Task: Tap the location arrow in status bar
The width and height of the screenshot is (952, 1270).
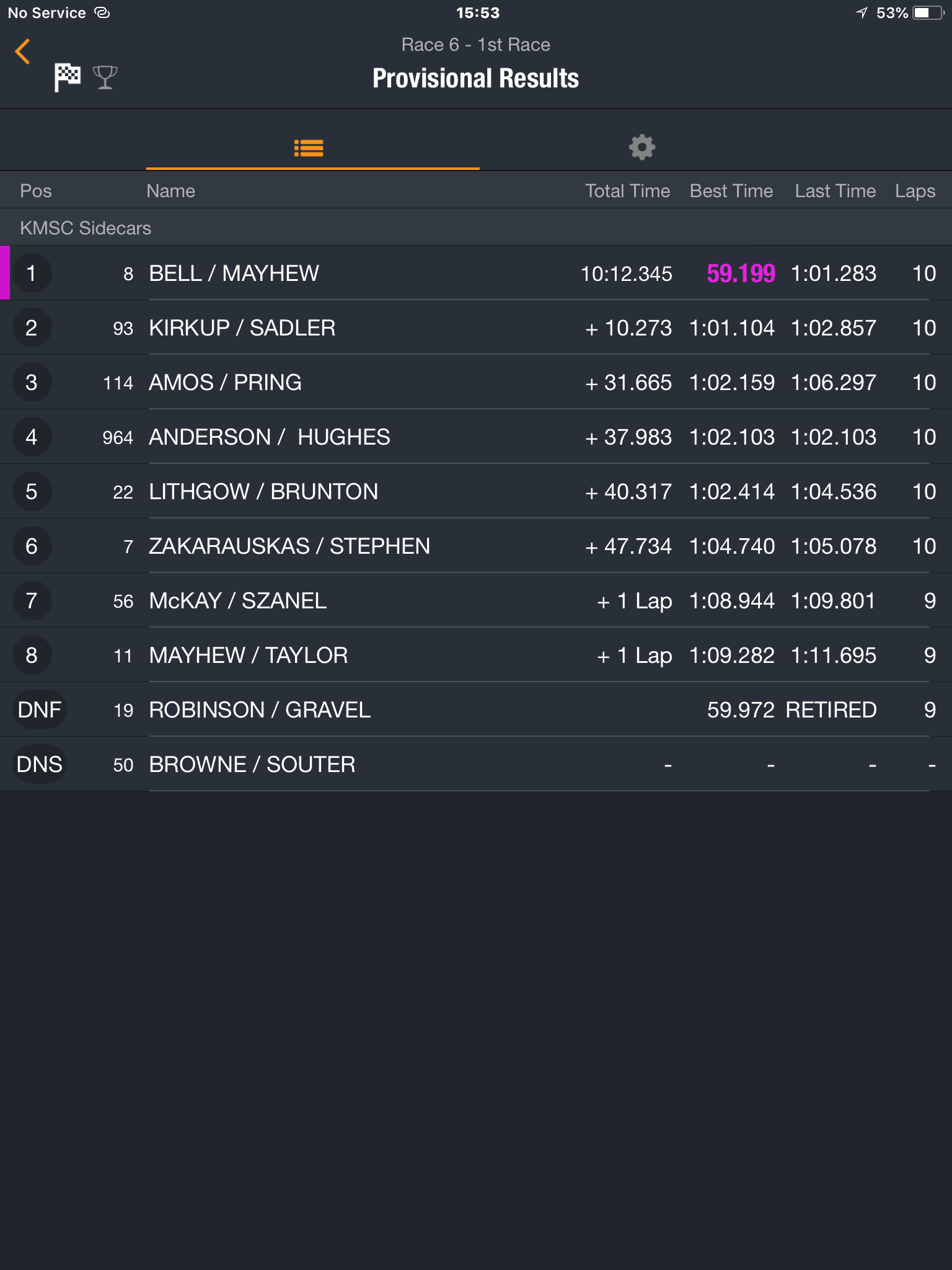Action: (862, 13)
